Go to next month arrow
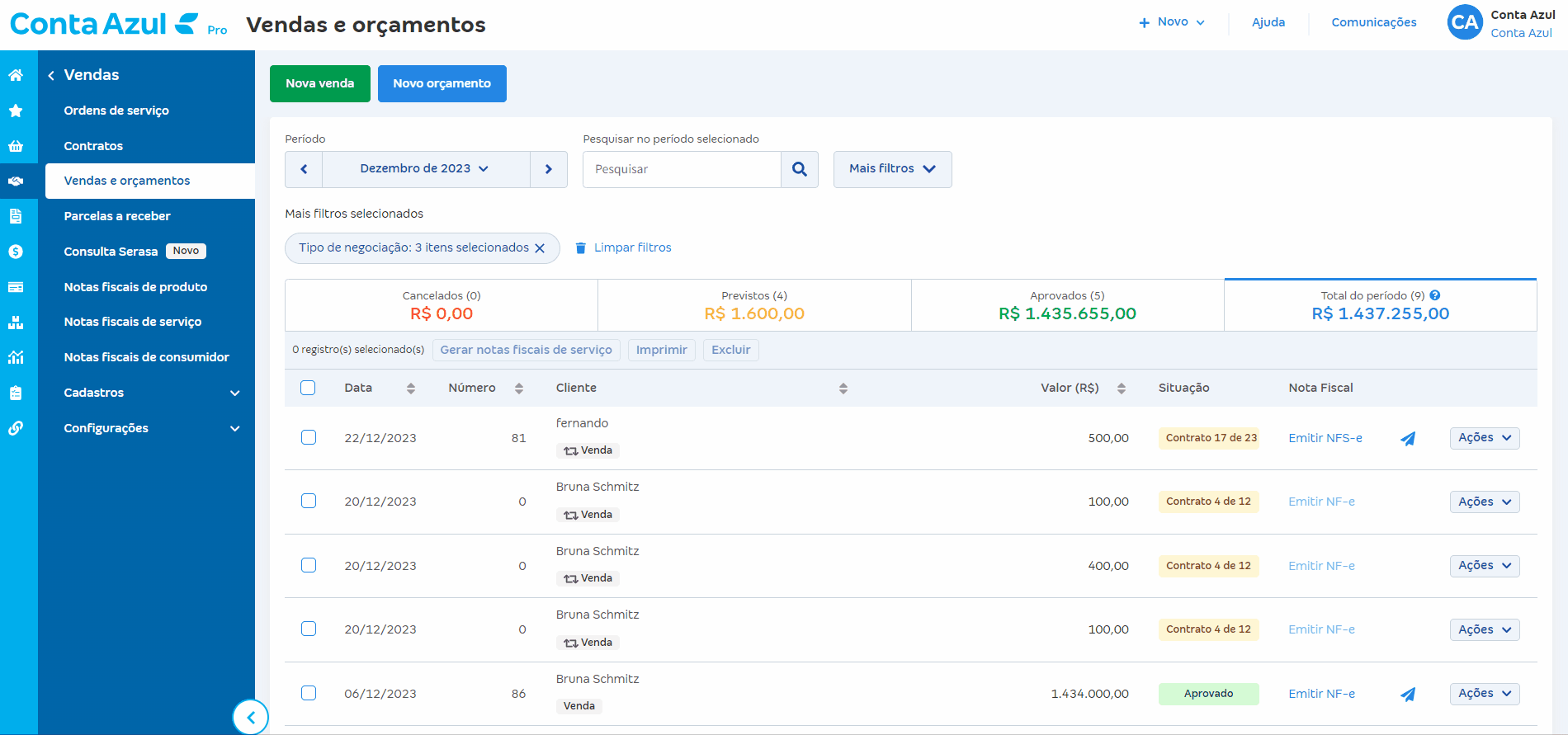The height and width of the screenshot is (735, 1568). [549, 169]
